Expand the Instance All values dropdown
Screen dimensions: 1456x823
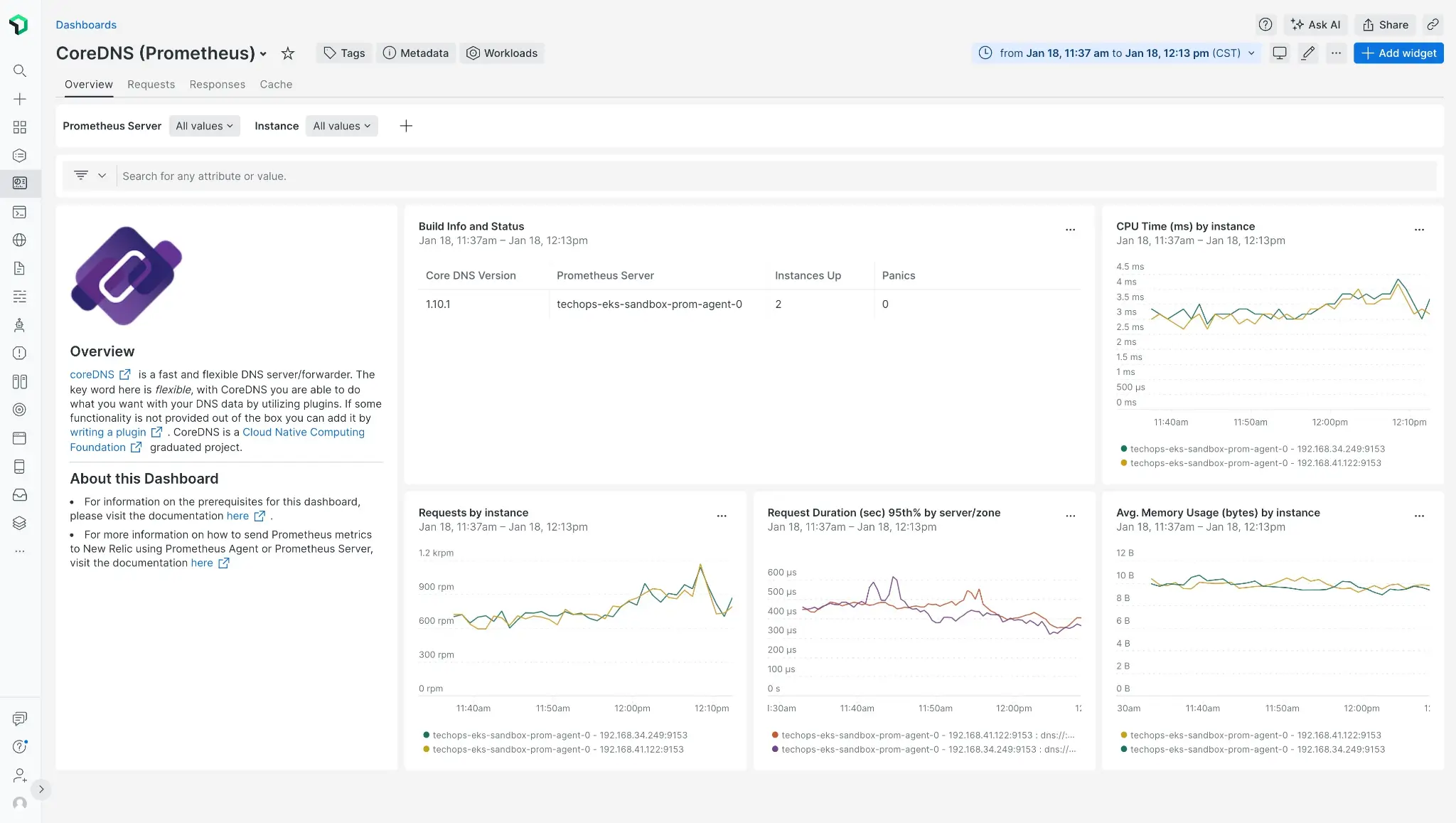[341, 125]
